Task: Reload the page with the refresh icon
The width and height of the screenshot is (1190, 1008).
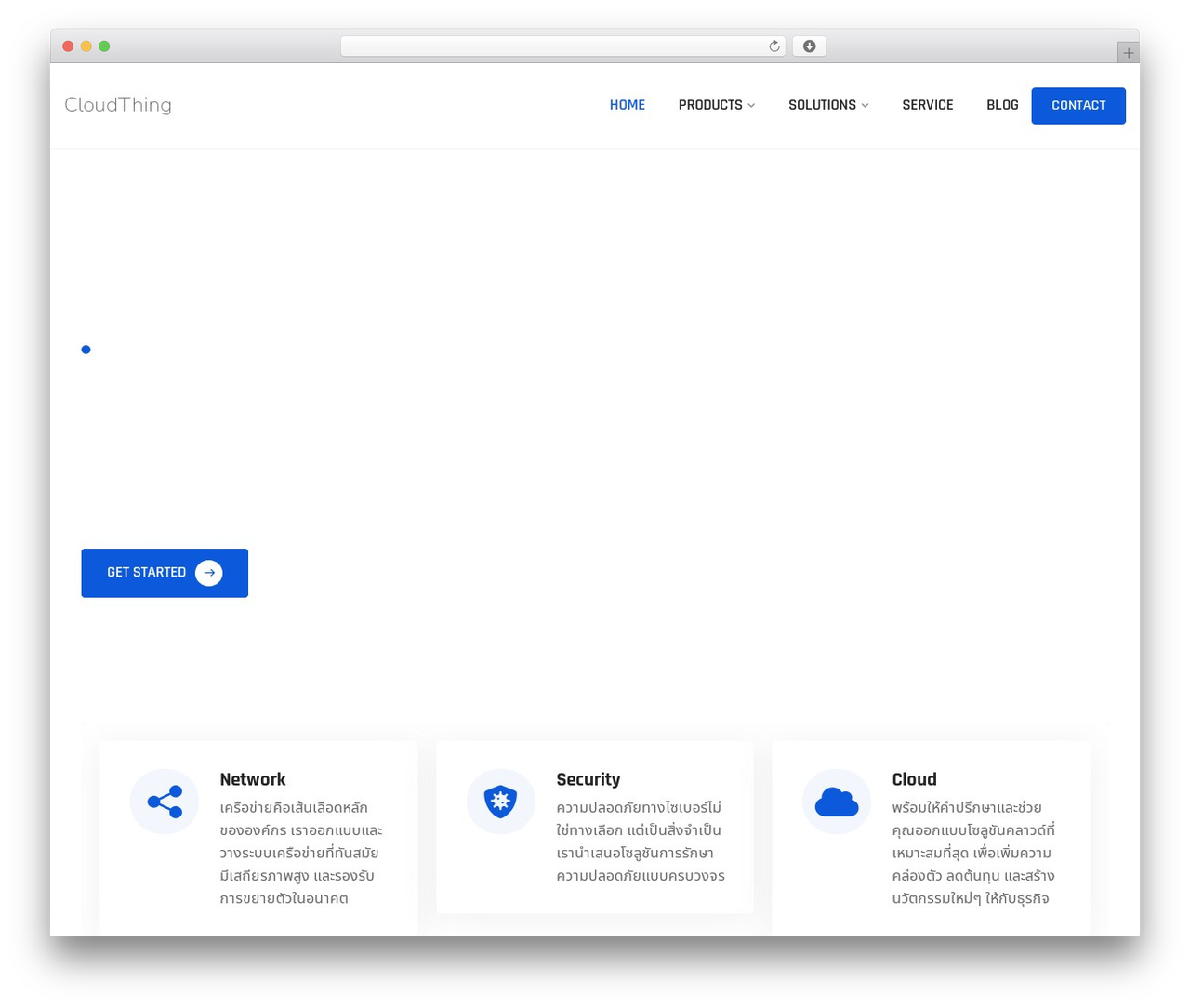Action: coord(773,46)
